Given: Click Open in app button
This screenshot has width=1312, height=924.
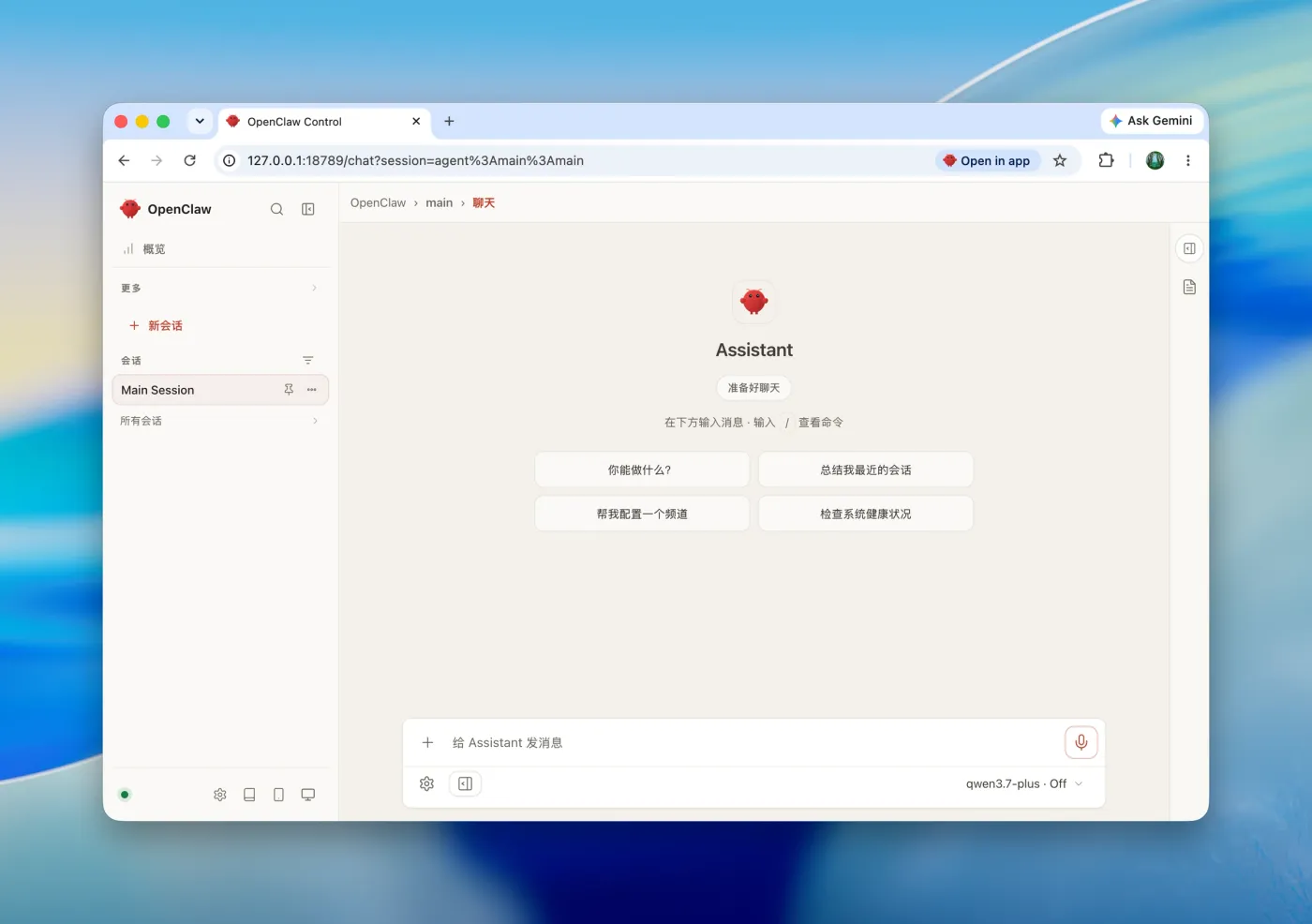Looking at the screenshot, I should pos(987,160).
